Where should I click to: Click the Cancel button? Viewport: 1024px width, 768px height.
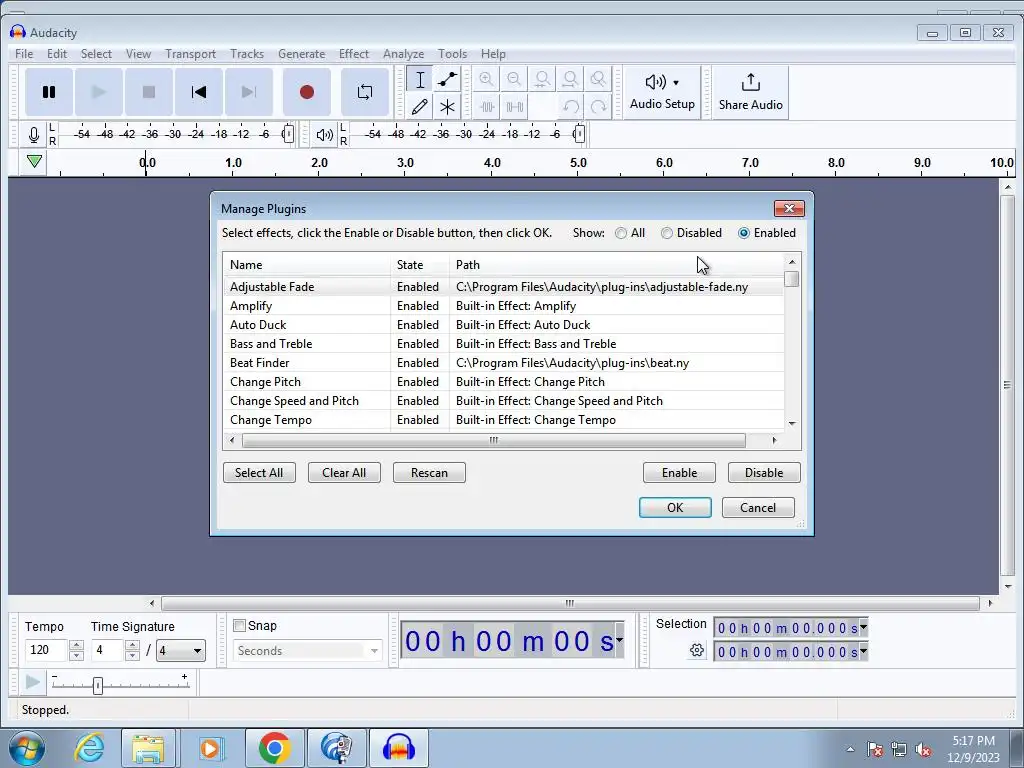click(x=758, y=507)
